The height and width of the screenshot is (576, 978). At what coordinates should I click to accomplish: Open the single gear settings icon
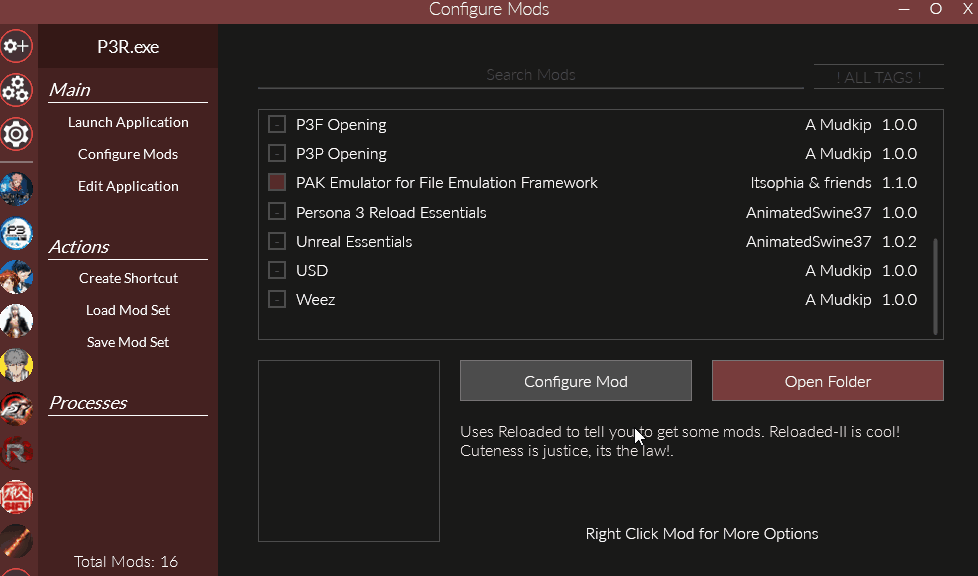(17, 133)
